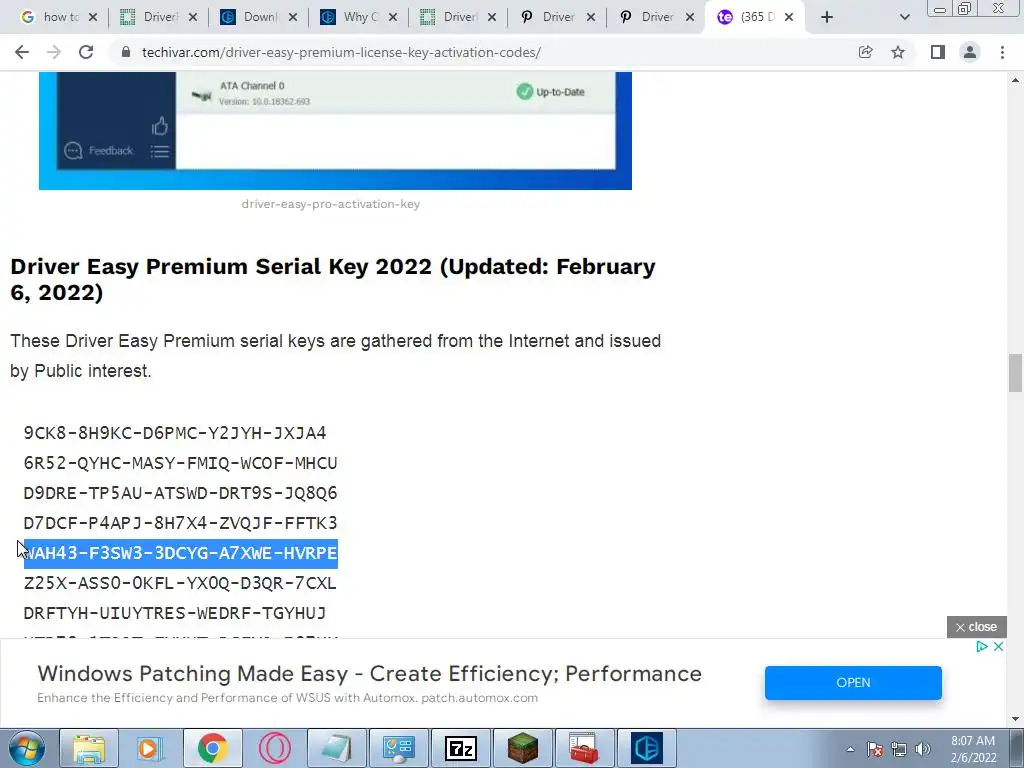Dismiss the ad with the 'close' button
1024x768 pixels.
(x=976, y=627)
